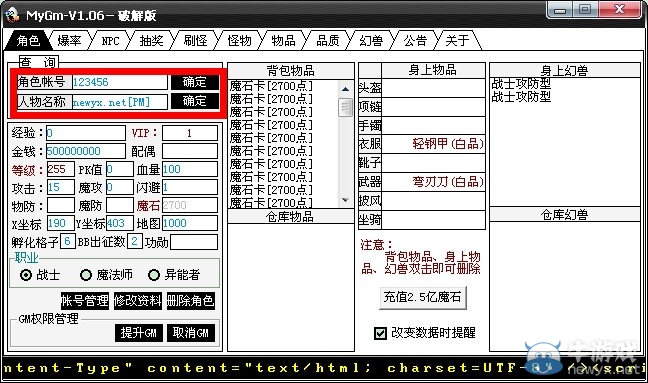Select the 角色 tab
The height and width of the screenshot is (383, 648).
(28, 40)
